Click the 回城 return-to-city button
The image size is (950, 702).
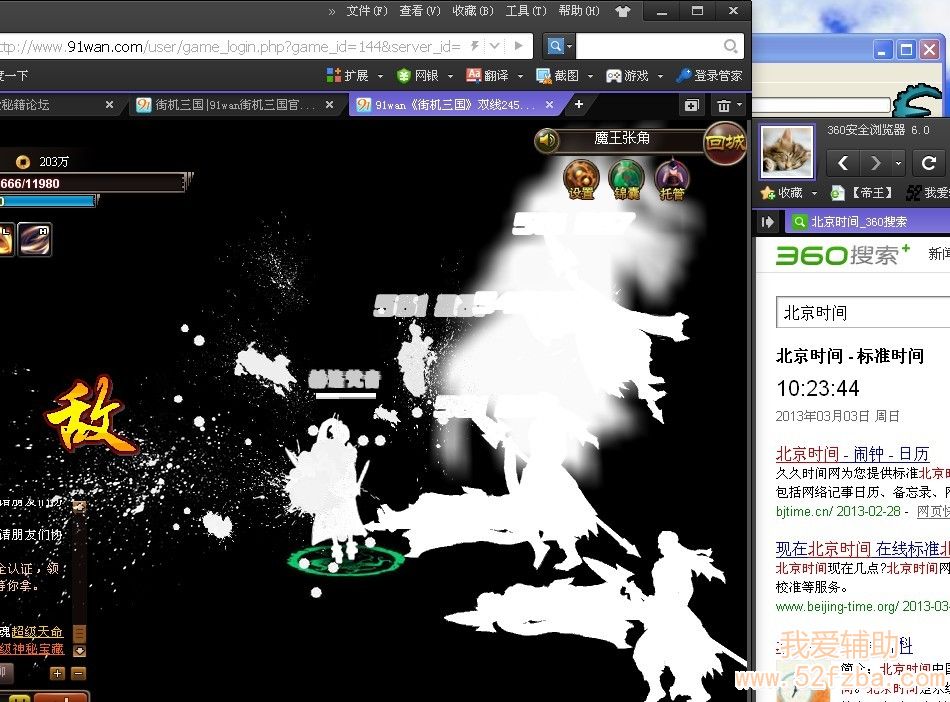point(725,143)
